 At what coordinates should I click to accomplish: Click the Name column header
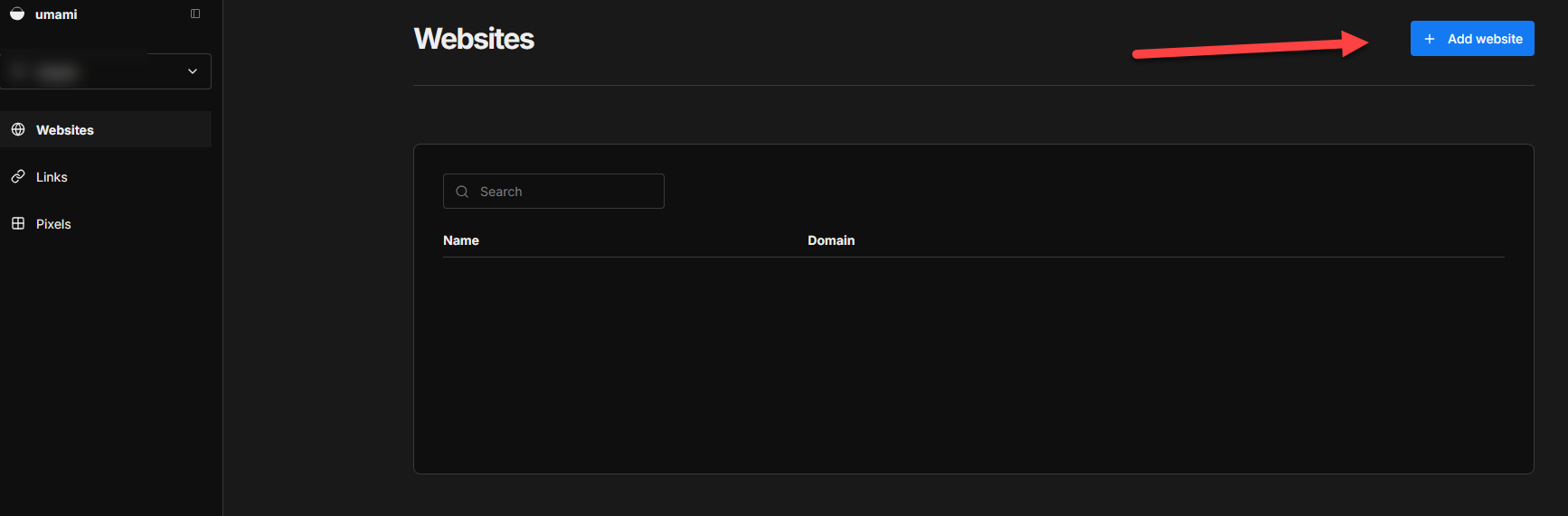coord(461,240)
